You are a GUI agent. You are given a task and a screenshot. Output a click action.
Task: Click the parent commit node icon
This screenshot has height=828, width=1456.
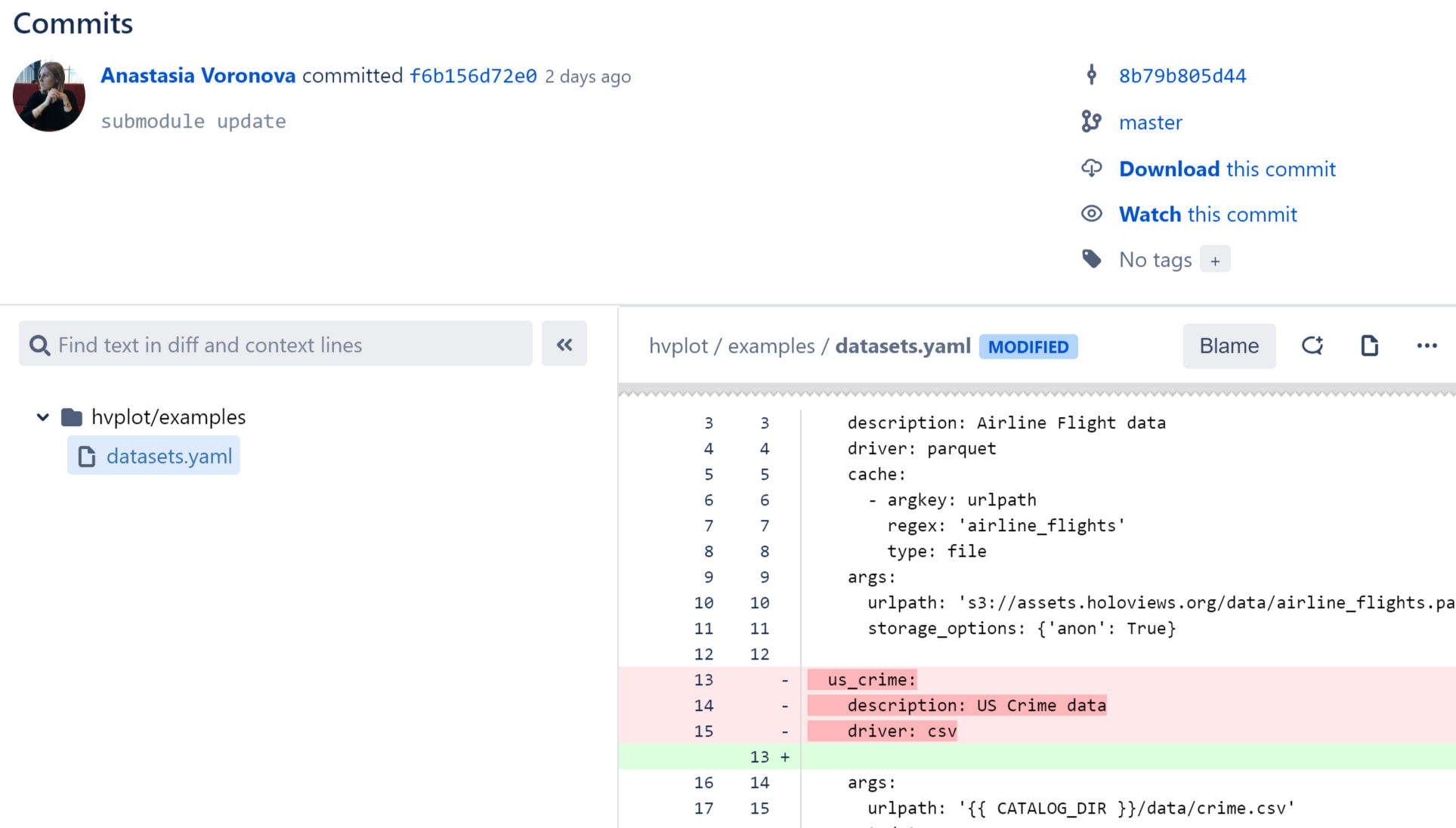[1091, 75]
